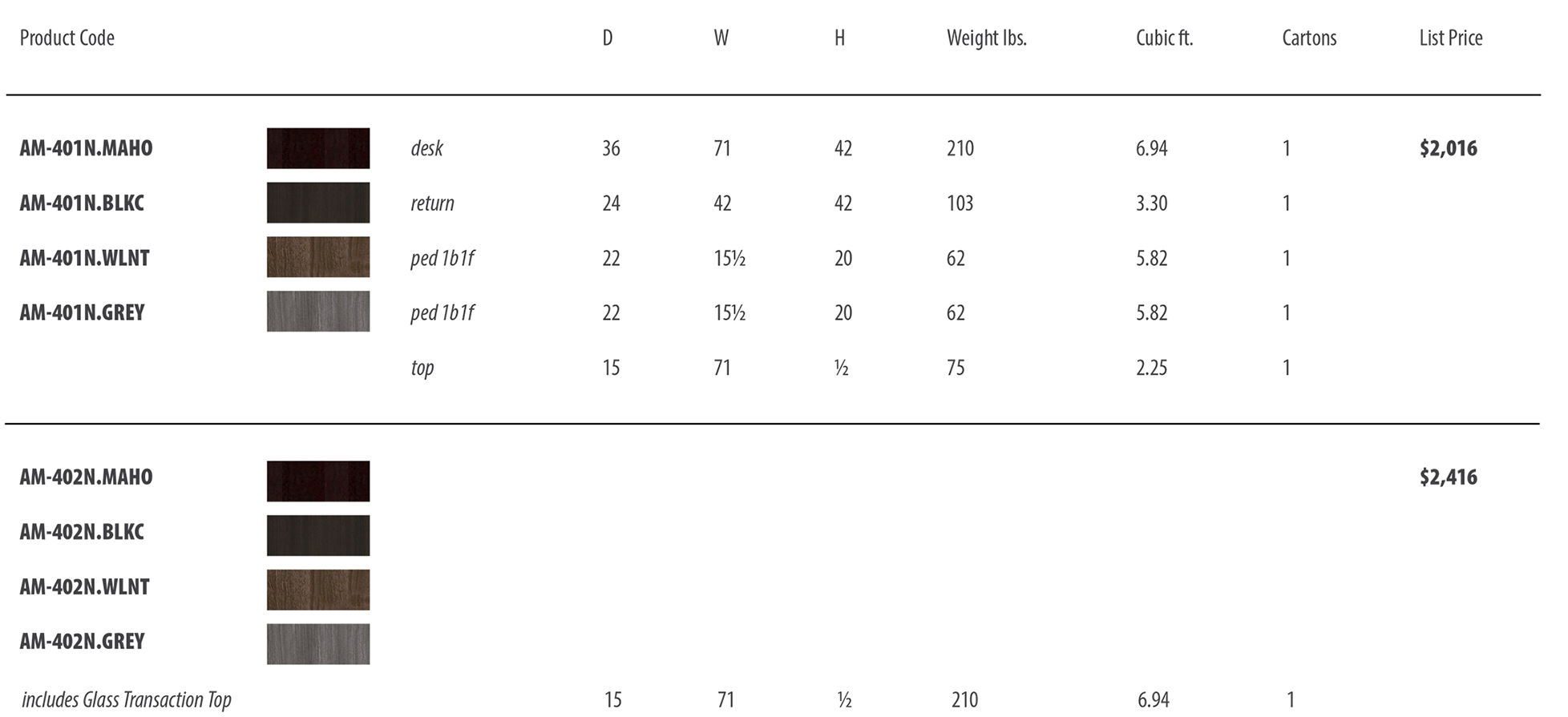Choose the grey swatch next to AM-401N.GREY

coord(318,312)
